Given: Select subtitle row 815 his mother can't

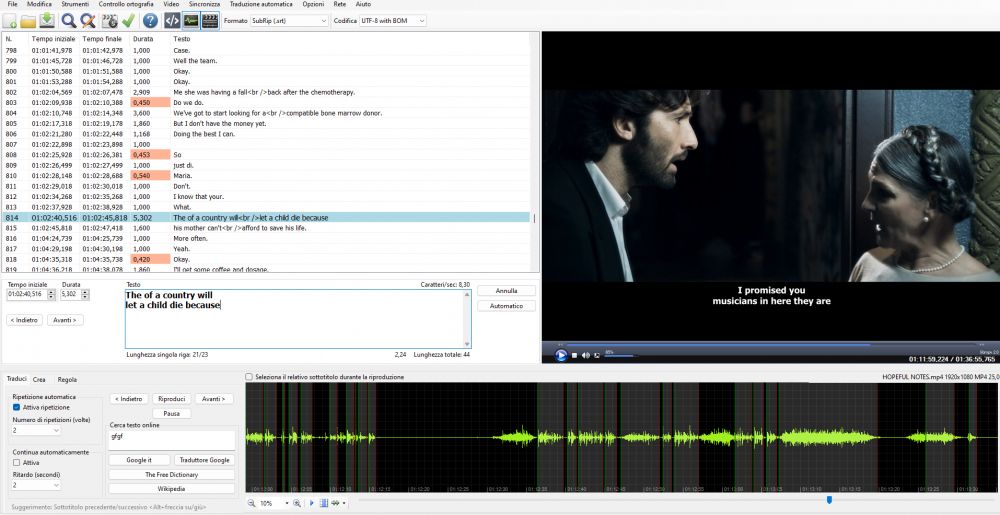Looking at the screenshot, I should 265,228.
